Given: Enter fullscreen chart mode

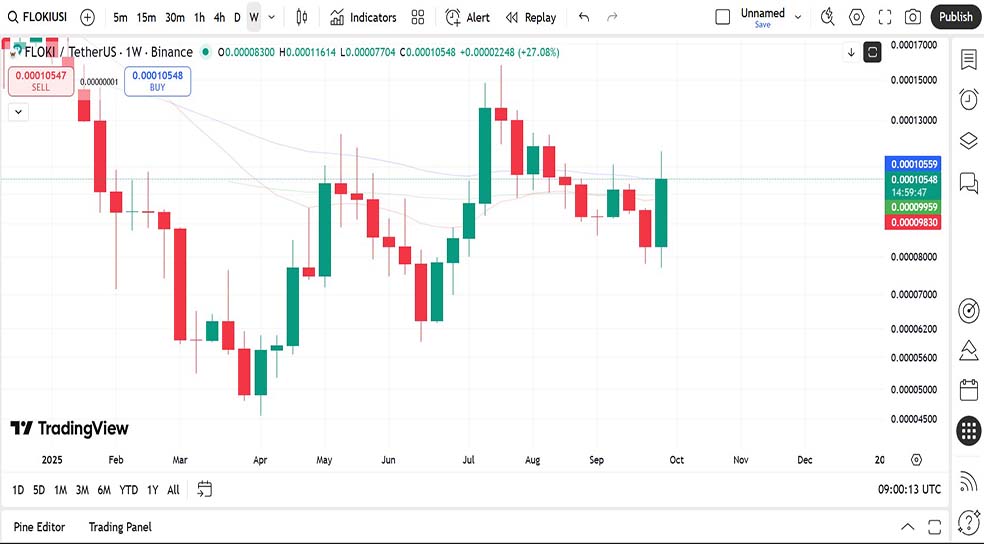Looking at the screenshot, I should 885,17.
